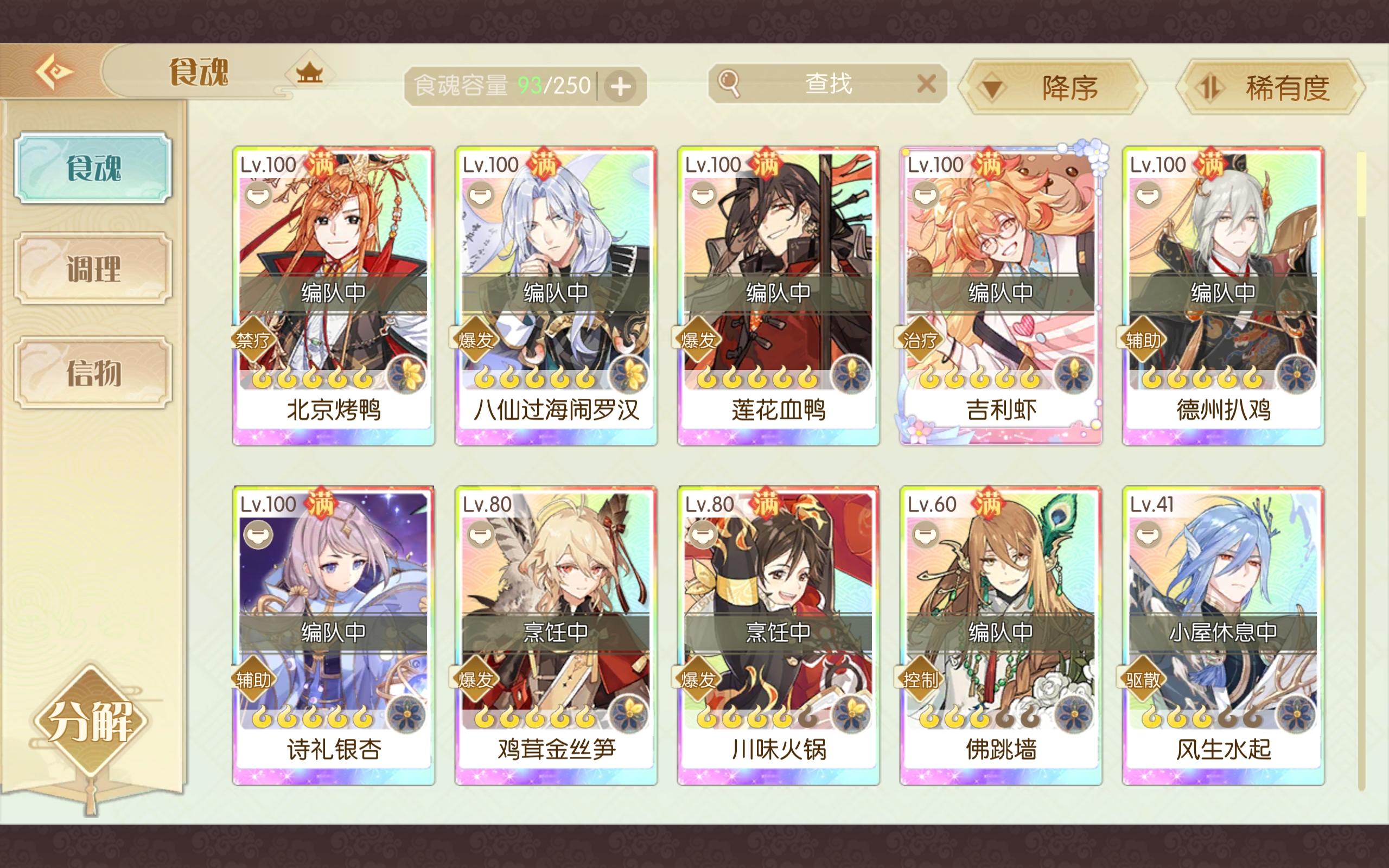The width and height of the screenshot is (1389, 868).
Task: Toggle the bowl marker on 德州扒鸡 card
Action: (x=1148, y=195)
